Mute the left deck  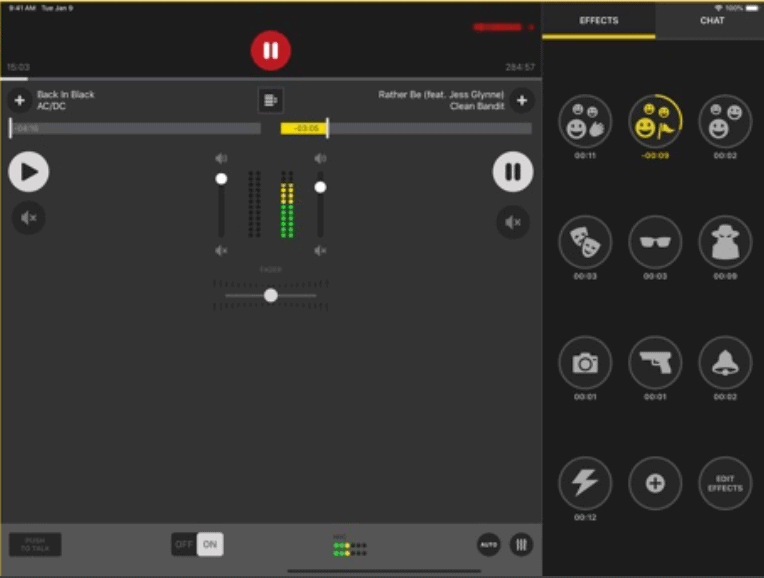[29, 218]
